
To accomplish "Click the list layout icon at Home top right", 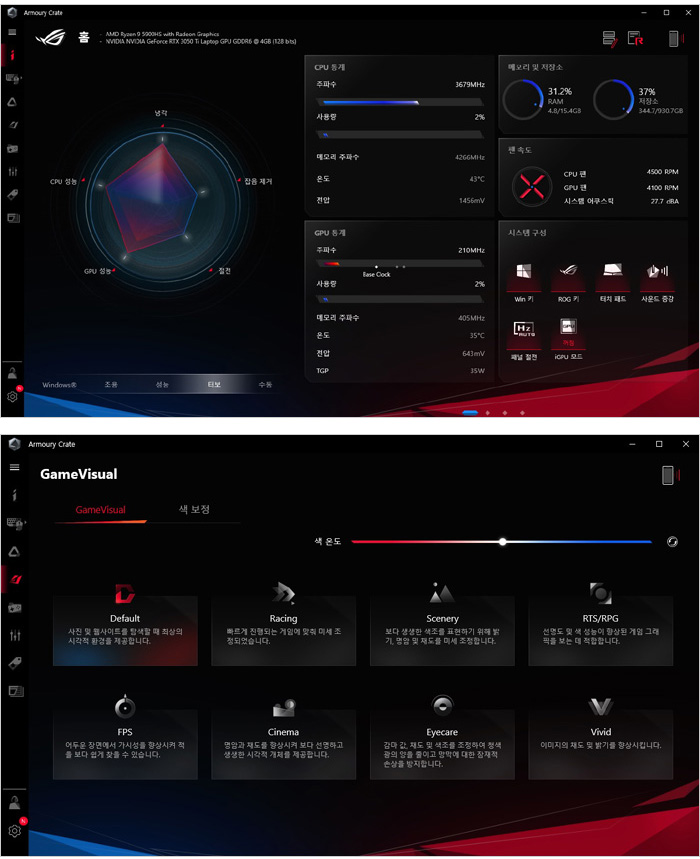I will pos(610,38).
